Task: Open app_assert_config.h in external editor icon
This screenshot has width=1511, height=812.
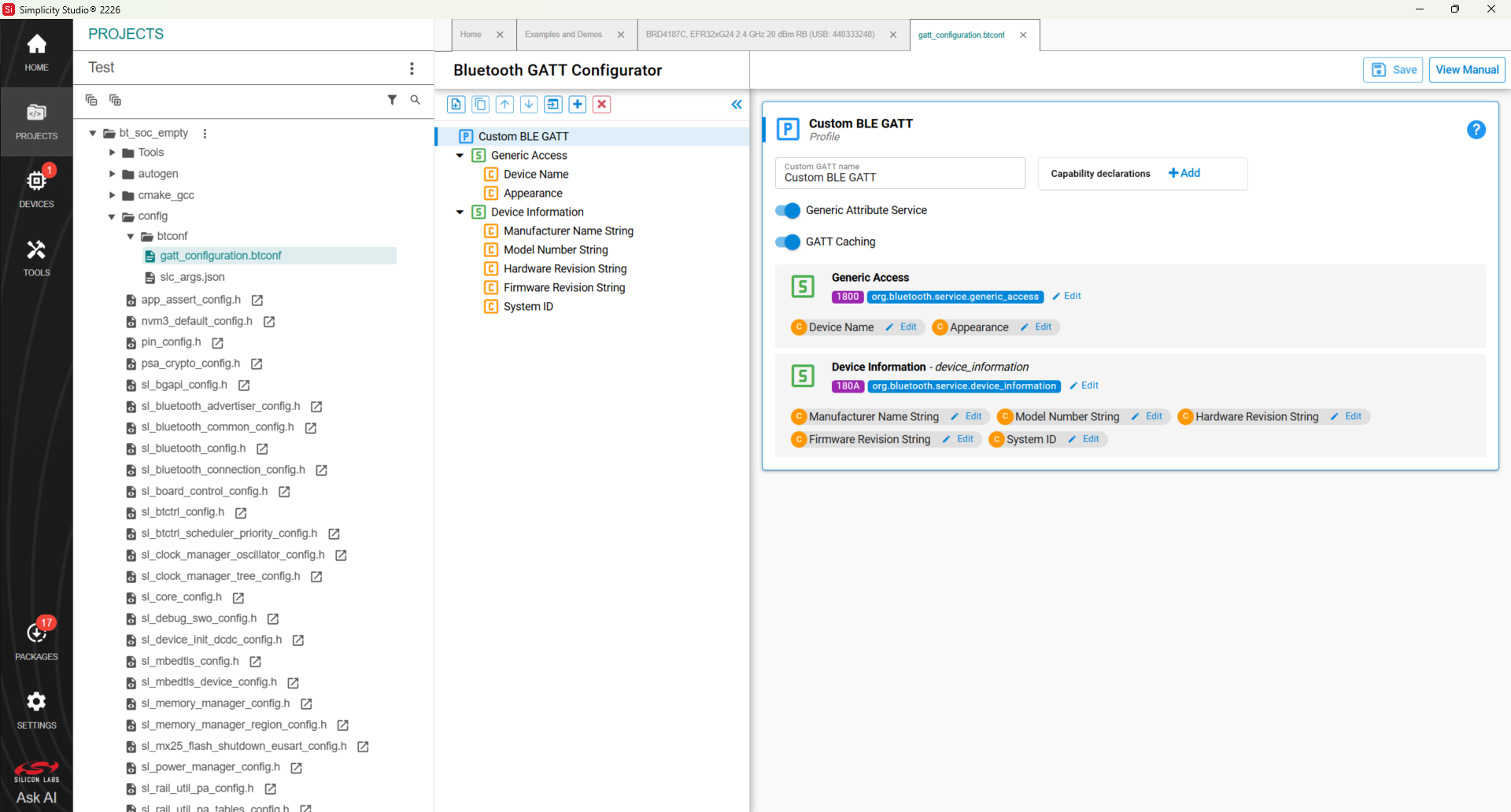Action: point(257,300)
